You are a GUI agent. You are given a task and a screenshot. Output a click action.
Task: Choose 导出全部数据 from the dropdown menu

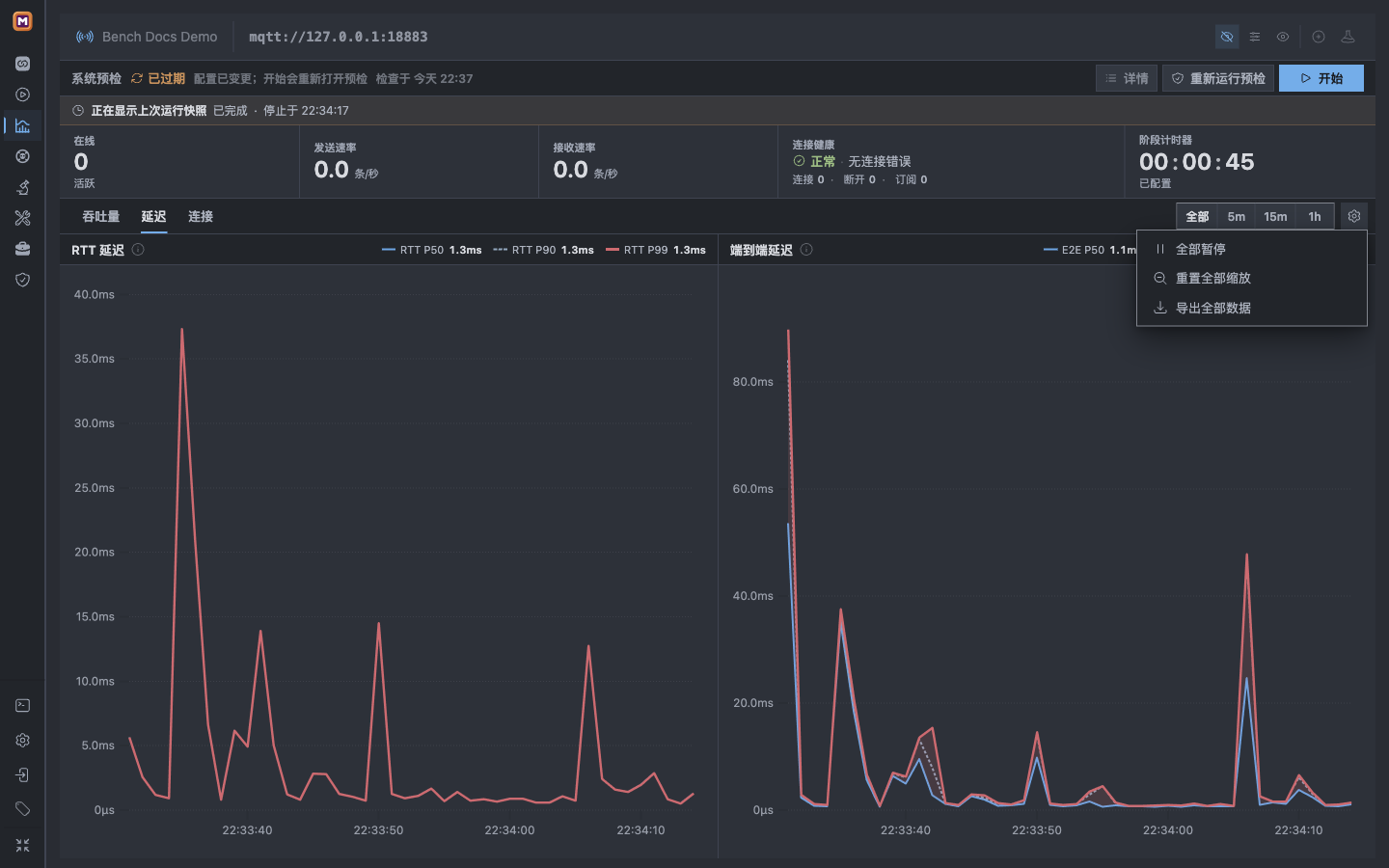1252,308
